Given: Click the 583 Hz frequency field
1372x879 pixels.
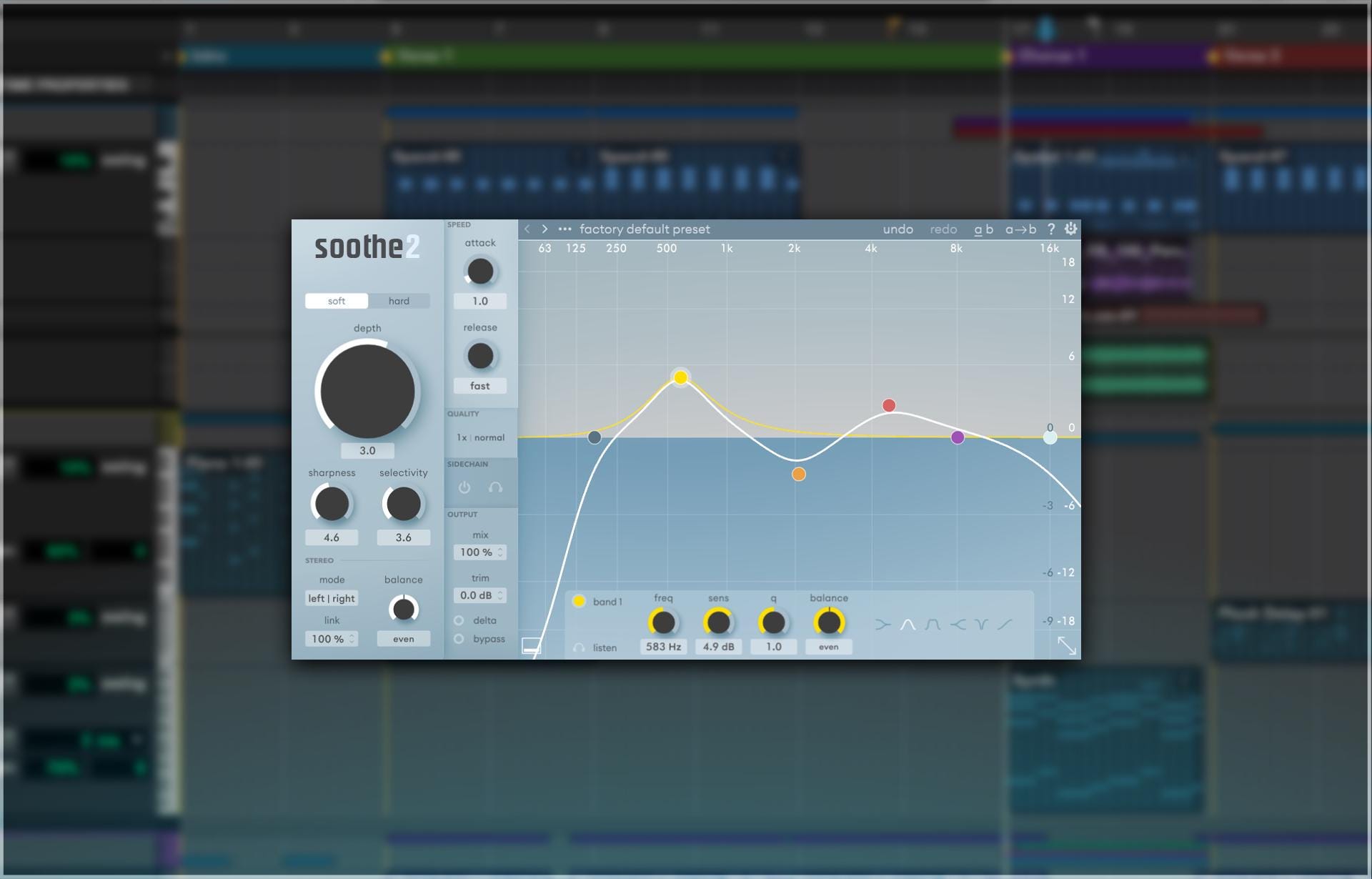Looking at the screenshot, I should 663,647.
